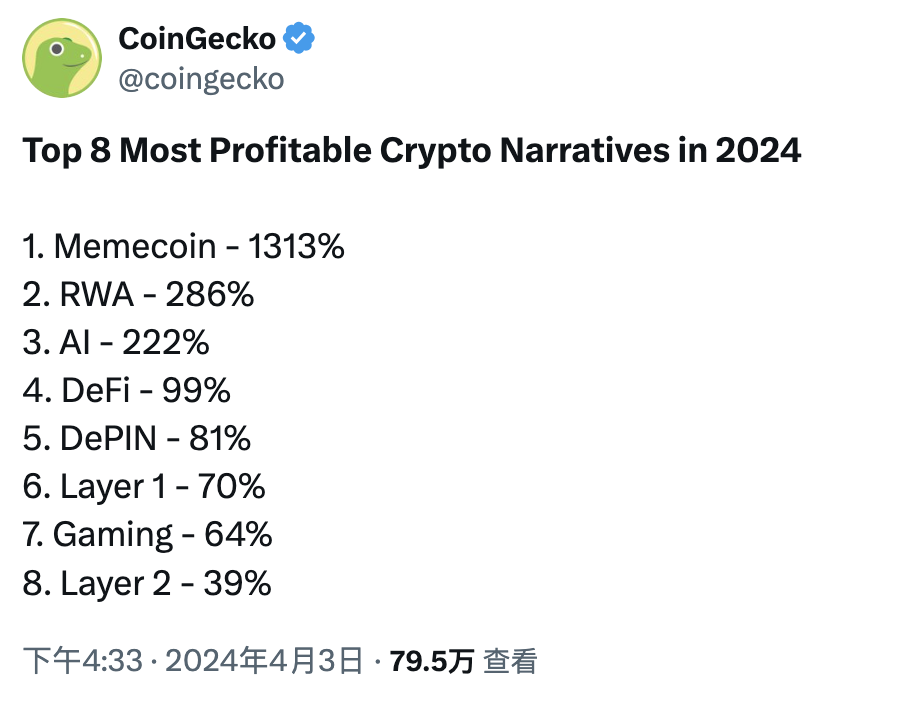Click the "8. Layer 2" list entry
Image resolution: width=902 pixels, height=710 pixels.
point(97,582)
